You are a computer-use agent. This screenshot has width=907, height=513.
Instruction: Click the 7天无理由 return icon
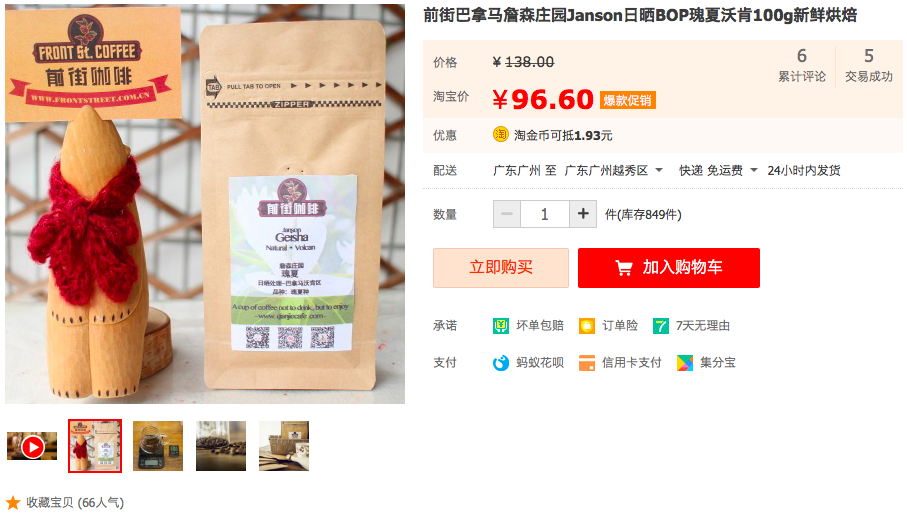point(661,326)
